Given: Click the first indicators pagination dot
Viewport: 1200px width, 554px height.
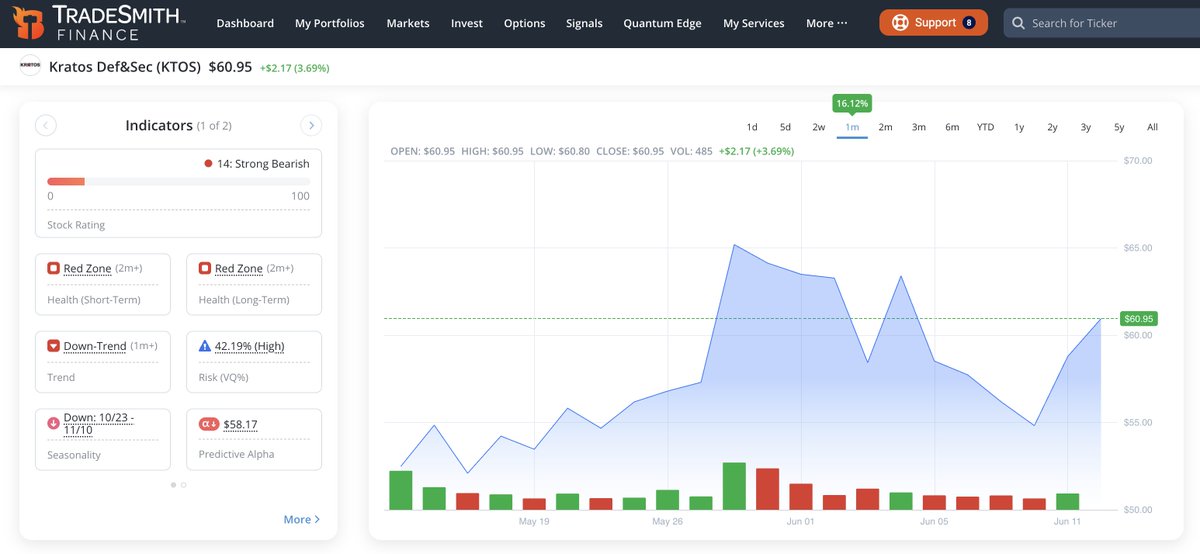Looking at the screenshot, I should [x=173, y=484].
